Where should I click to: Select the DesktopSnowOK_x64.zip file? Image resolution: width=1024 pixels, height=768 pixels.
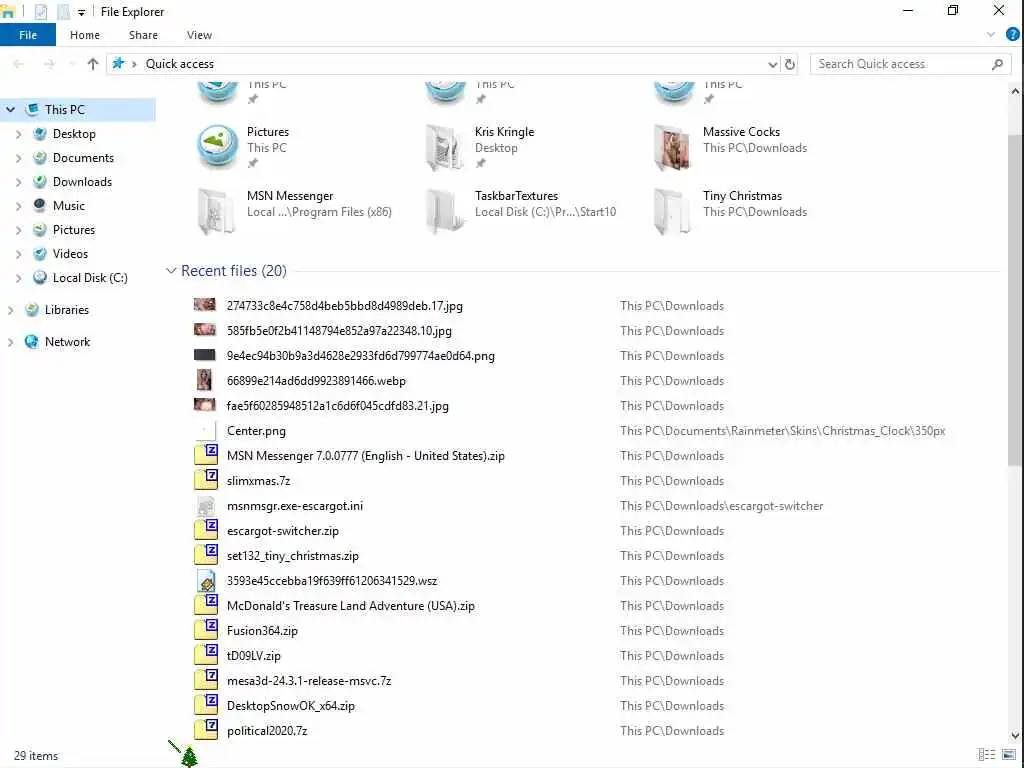coord(291,706)
